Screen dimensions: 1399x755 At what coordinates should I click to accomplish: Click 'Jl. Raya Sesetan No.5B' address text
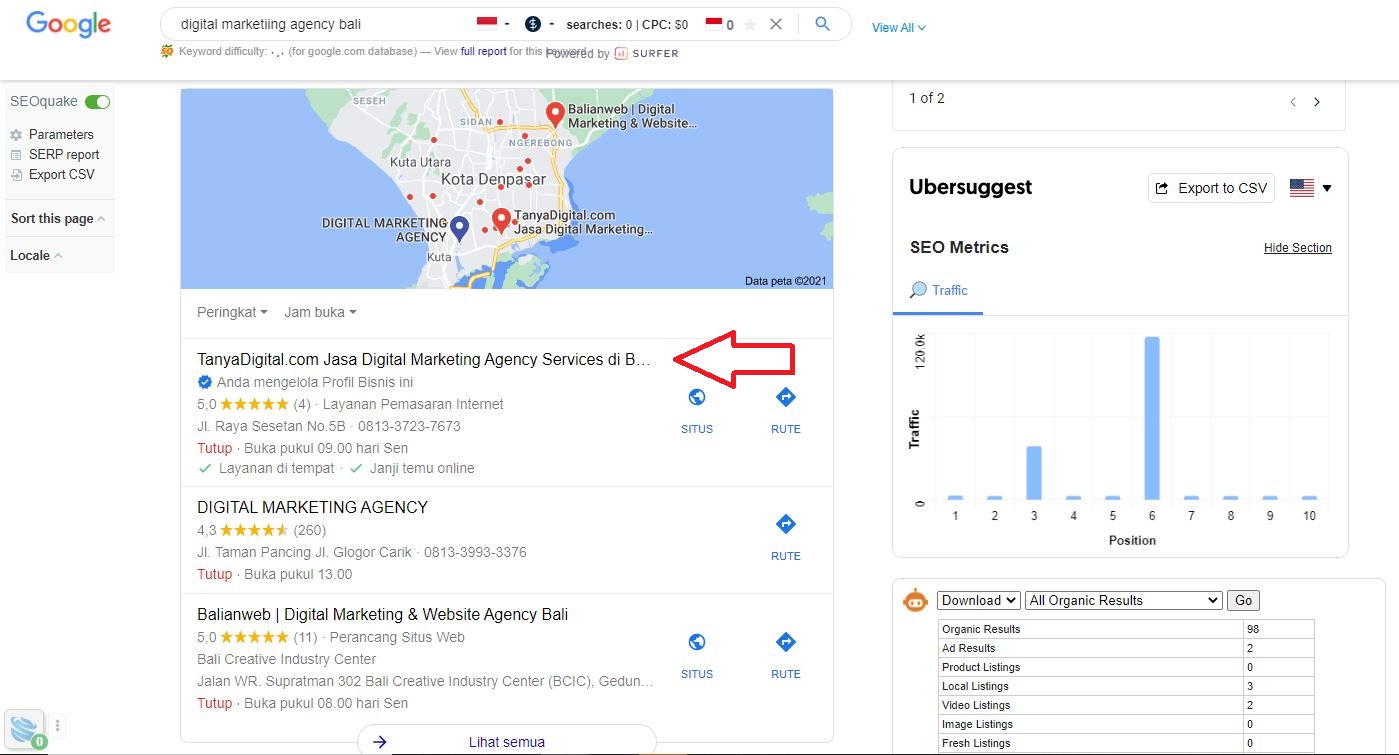(x=273, y=426)
